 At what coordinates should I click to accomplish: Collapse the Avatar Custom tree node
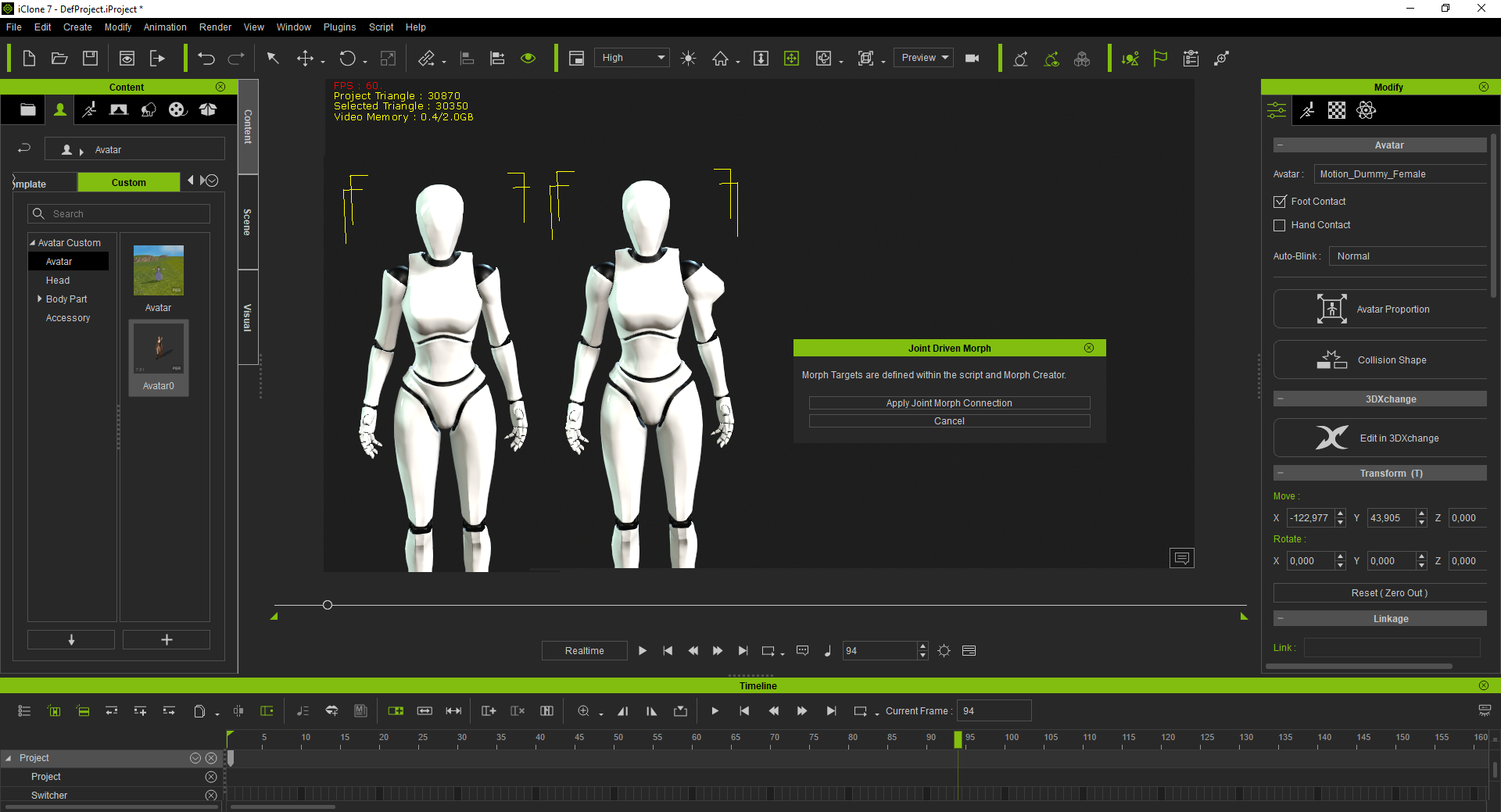click(x=32, y=242)
